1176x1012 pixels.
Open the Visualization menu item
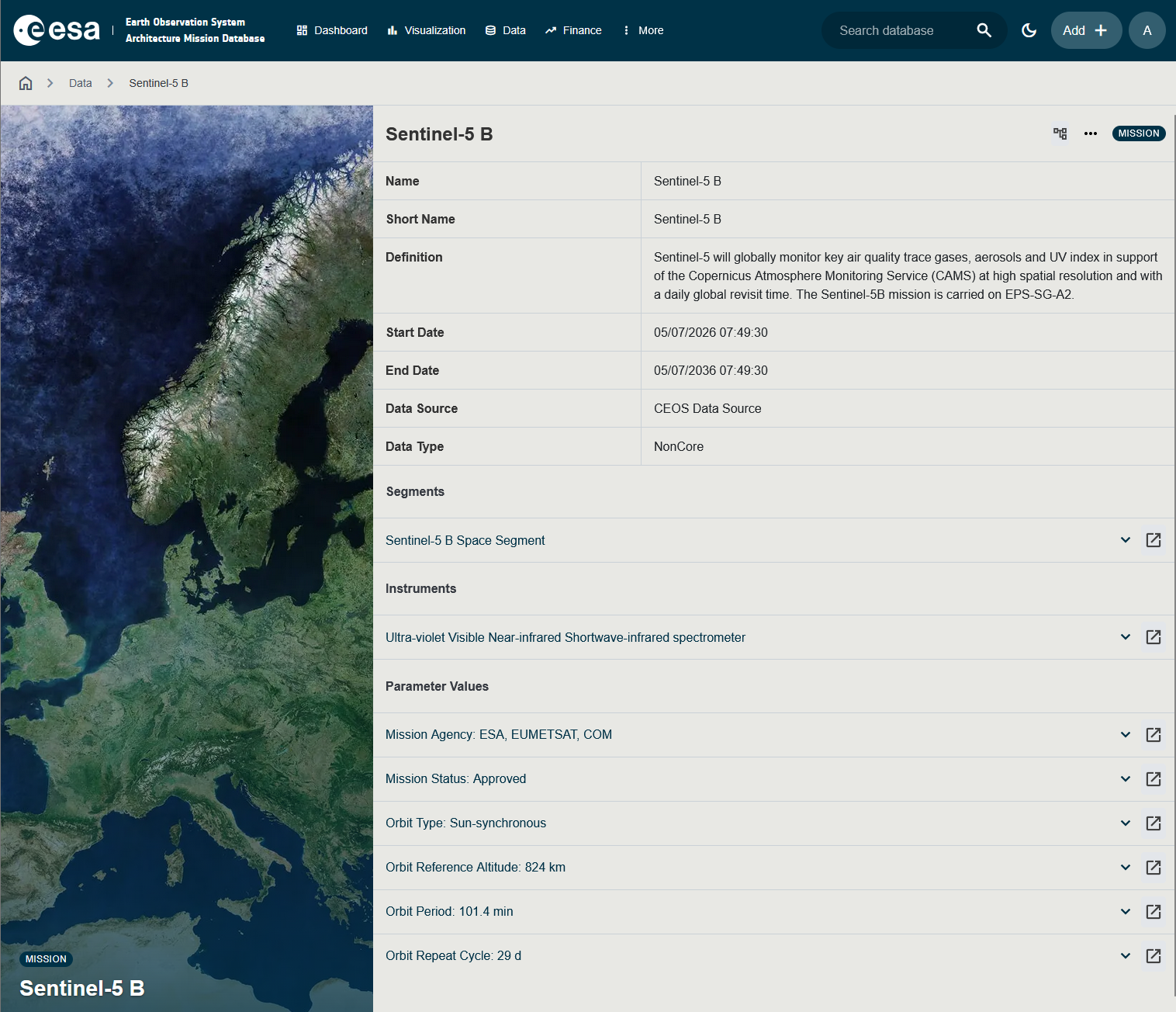[x=427, y=30]
